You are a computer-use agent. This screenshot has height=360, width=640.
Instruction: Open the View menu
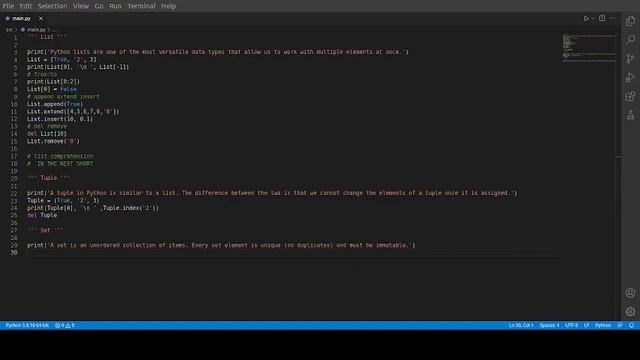[x=81, y=6]
